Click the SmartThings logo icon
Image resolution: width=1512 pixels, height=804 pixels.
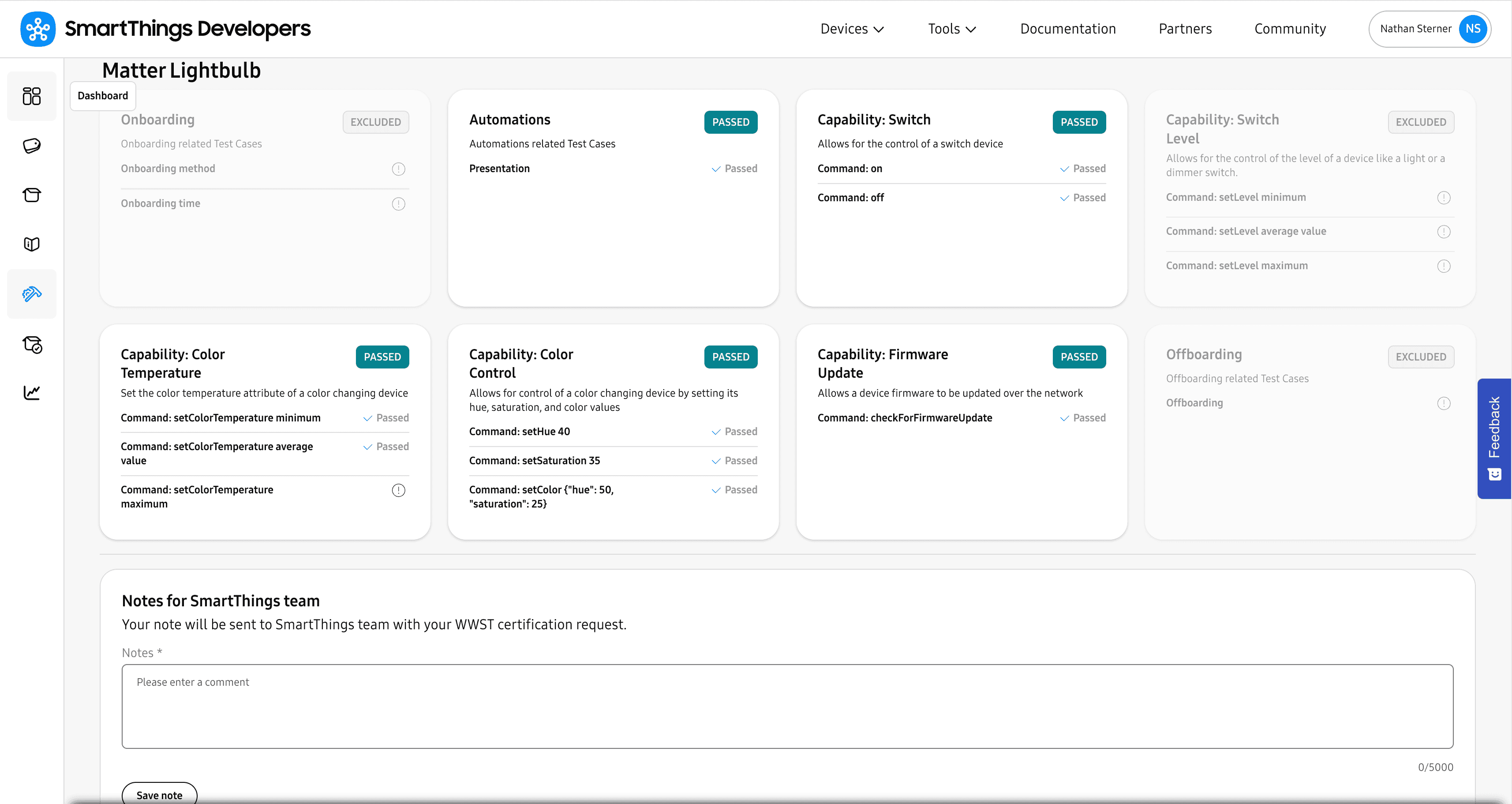(38, 29)
